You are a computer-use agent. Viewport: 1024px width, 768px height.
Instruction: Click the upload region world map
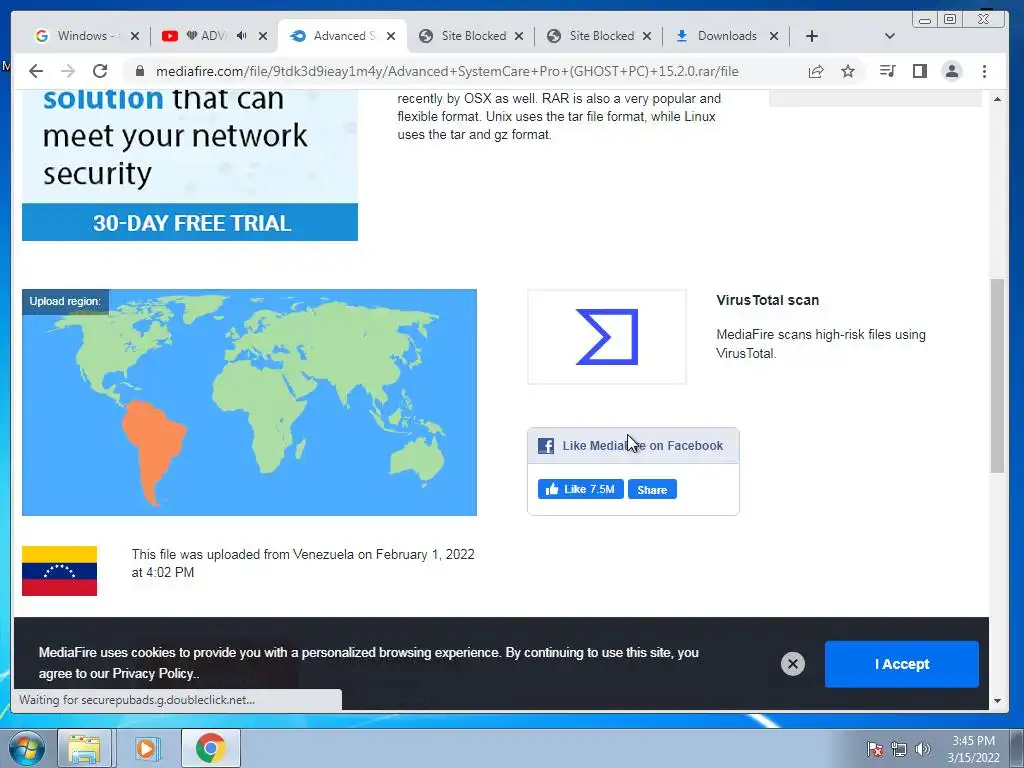[249, 402]
